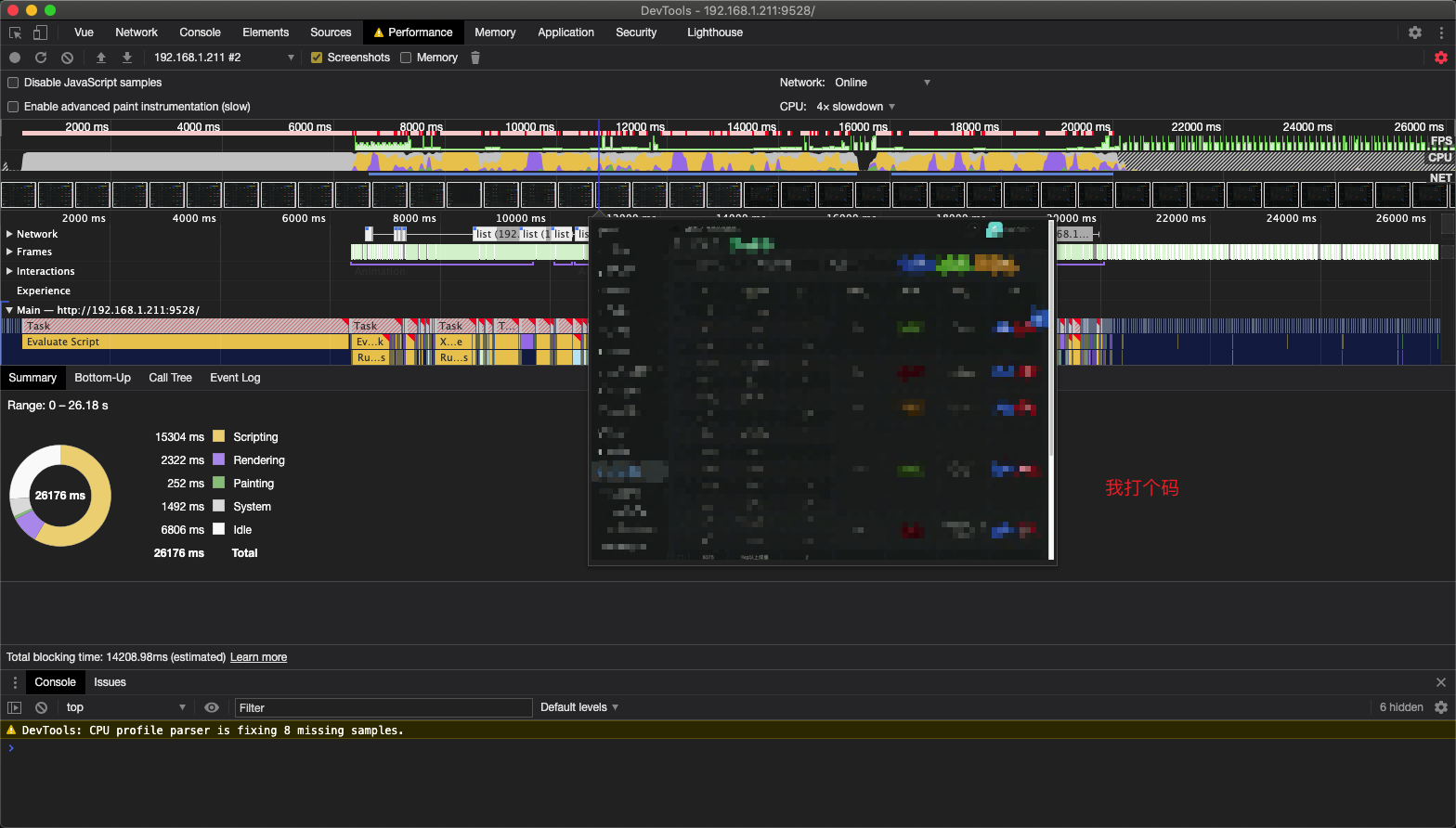Click the reload and profile icon

coord(41,58)
